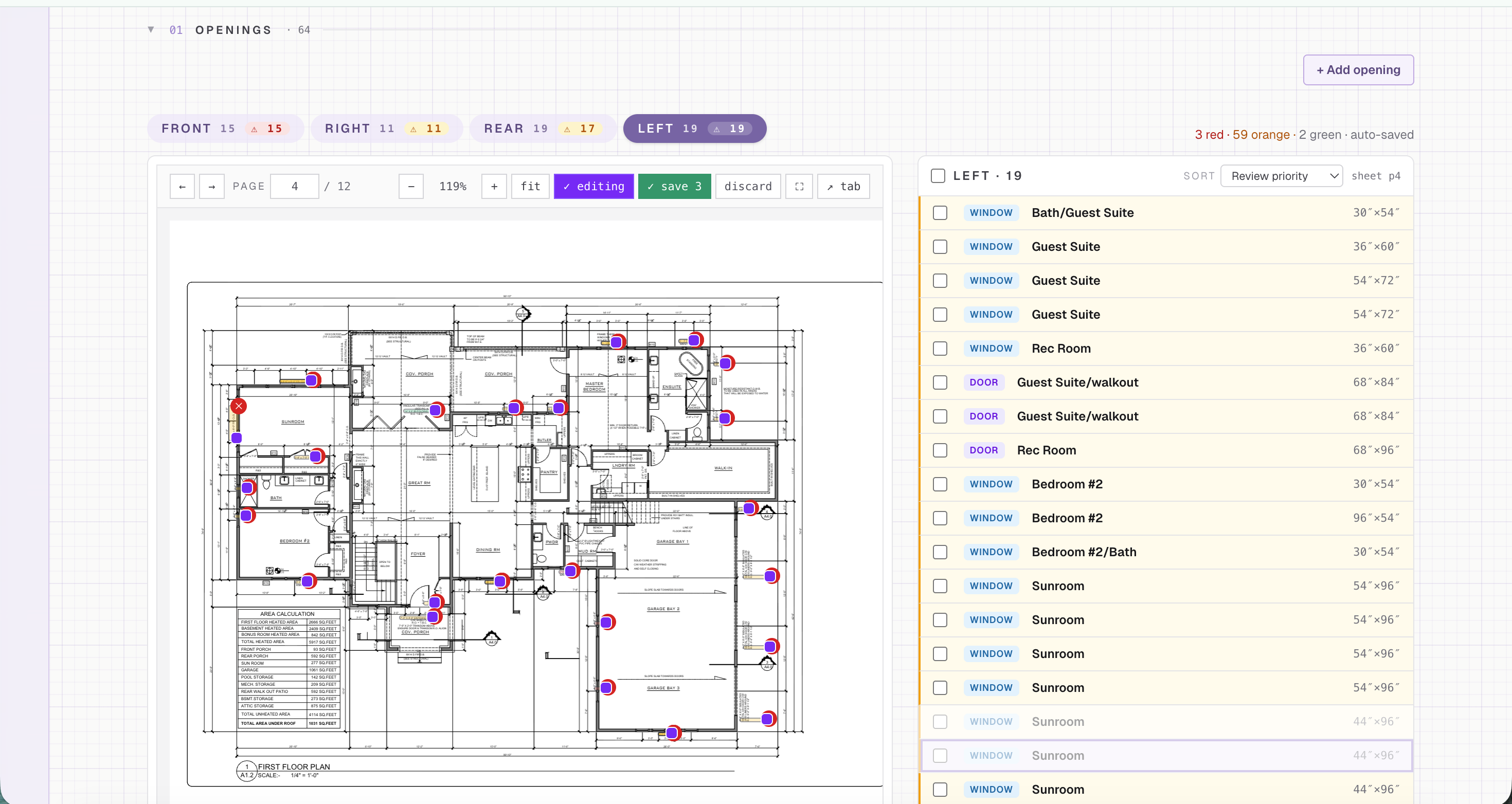This screenshot has width=1512, height=804.
Task: Check the Bedroom #2 96″×54″ checkbox
Action: (x=940, y=518)
